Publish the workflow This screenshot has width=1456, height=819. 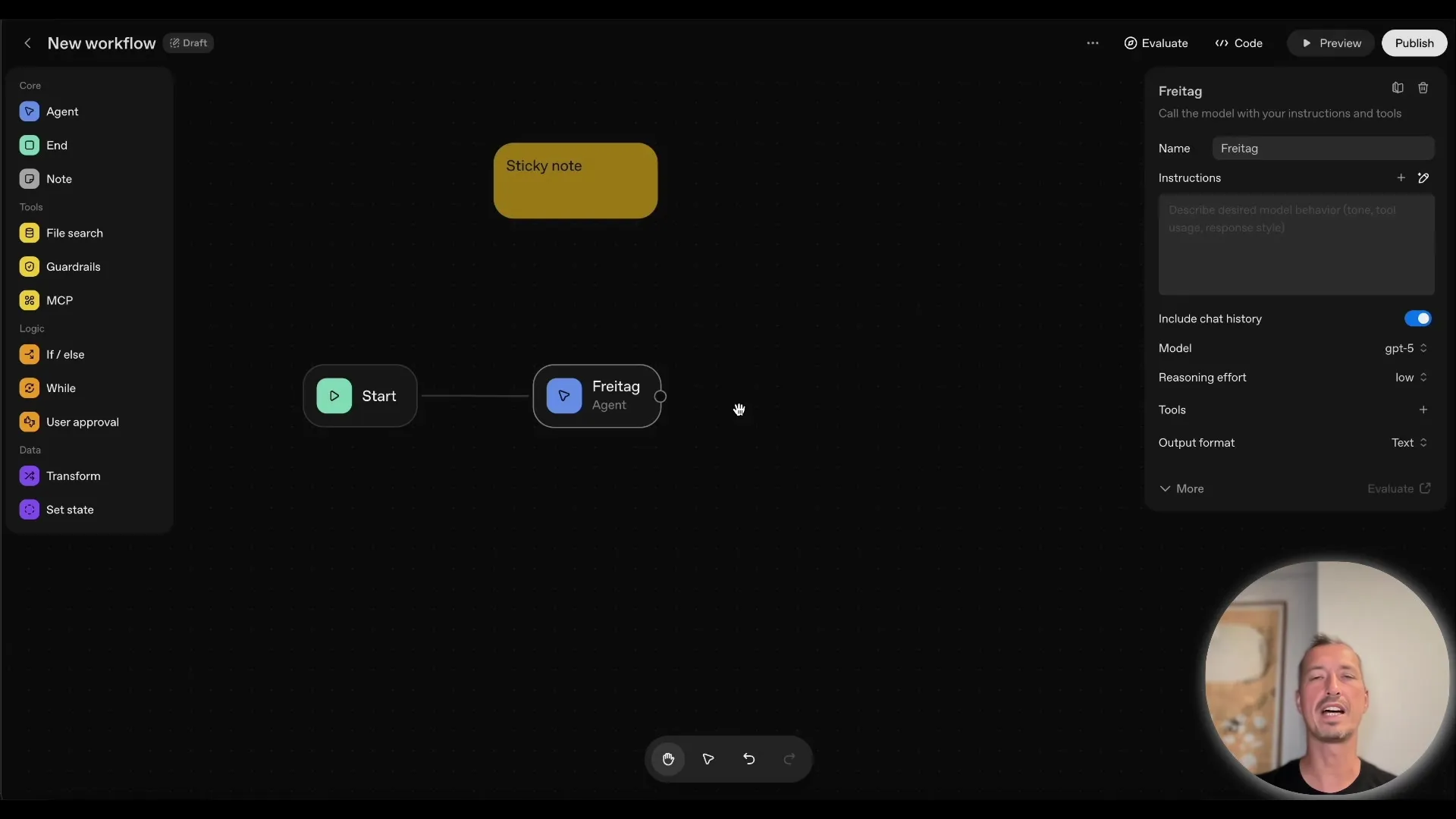[x=1414, y=43]
